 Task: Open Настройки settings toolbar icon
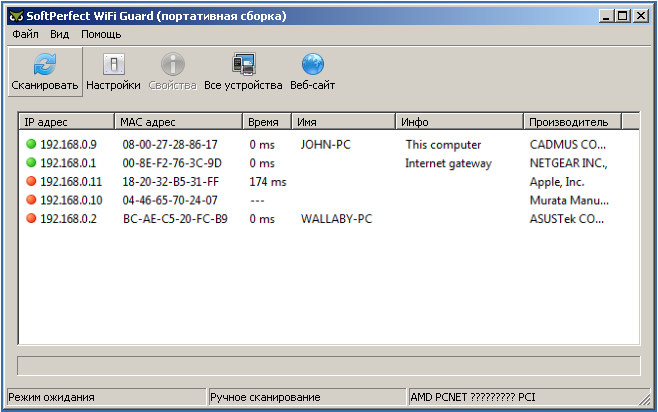(114, 64)
